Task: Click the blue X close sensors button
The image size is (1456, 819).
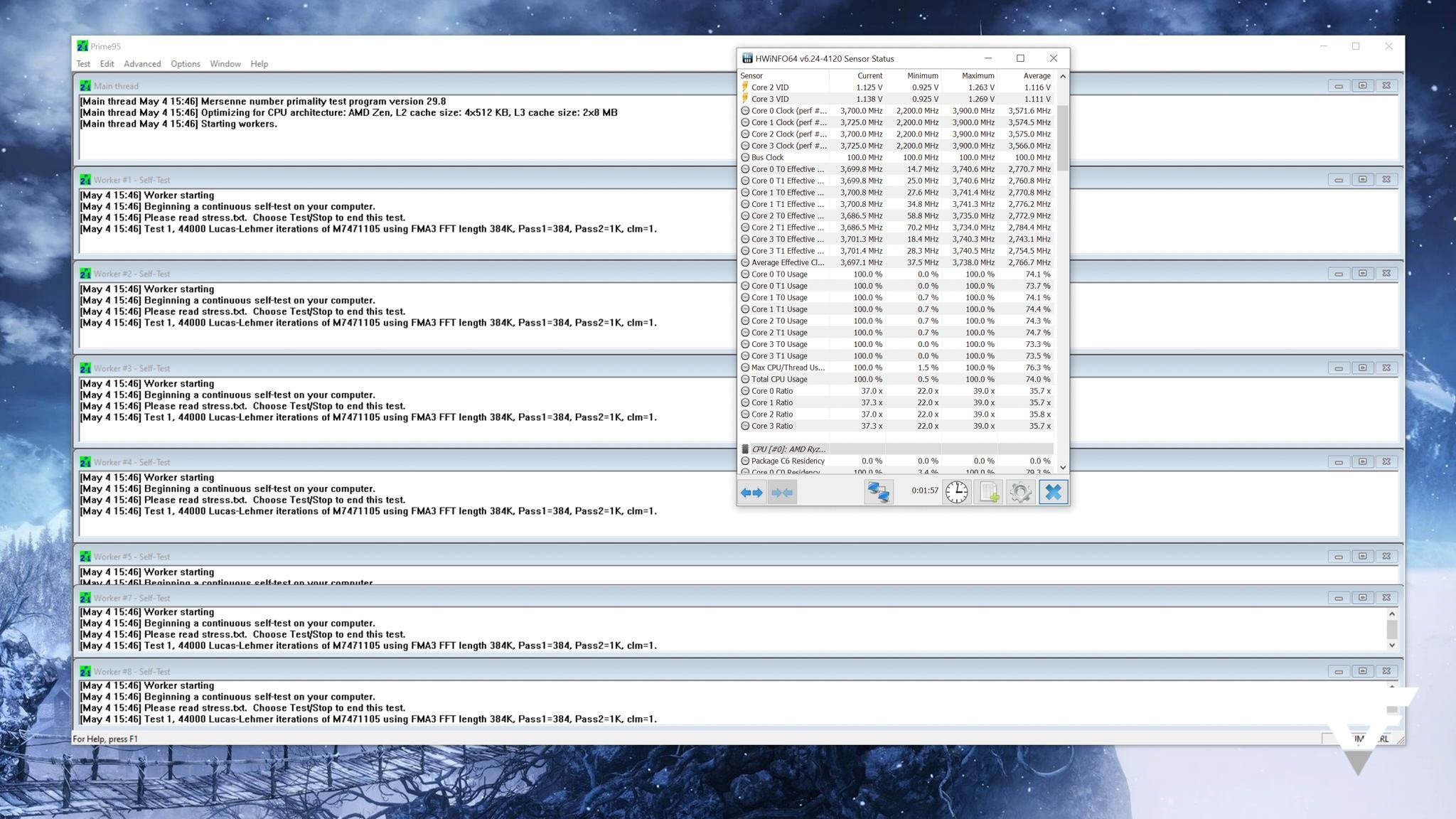Action: click(1053, 492)
